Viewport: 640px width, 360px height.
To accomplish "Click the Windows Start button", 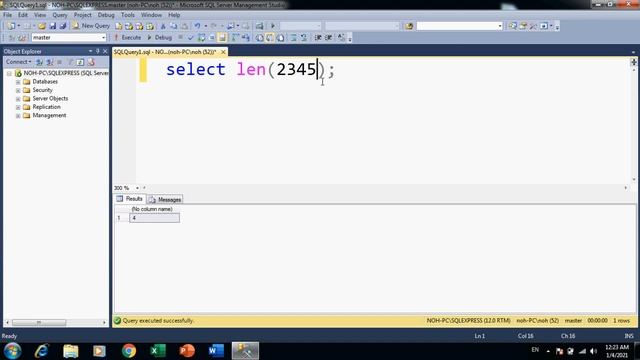I will point(13,351).
